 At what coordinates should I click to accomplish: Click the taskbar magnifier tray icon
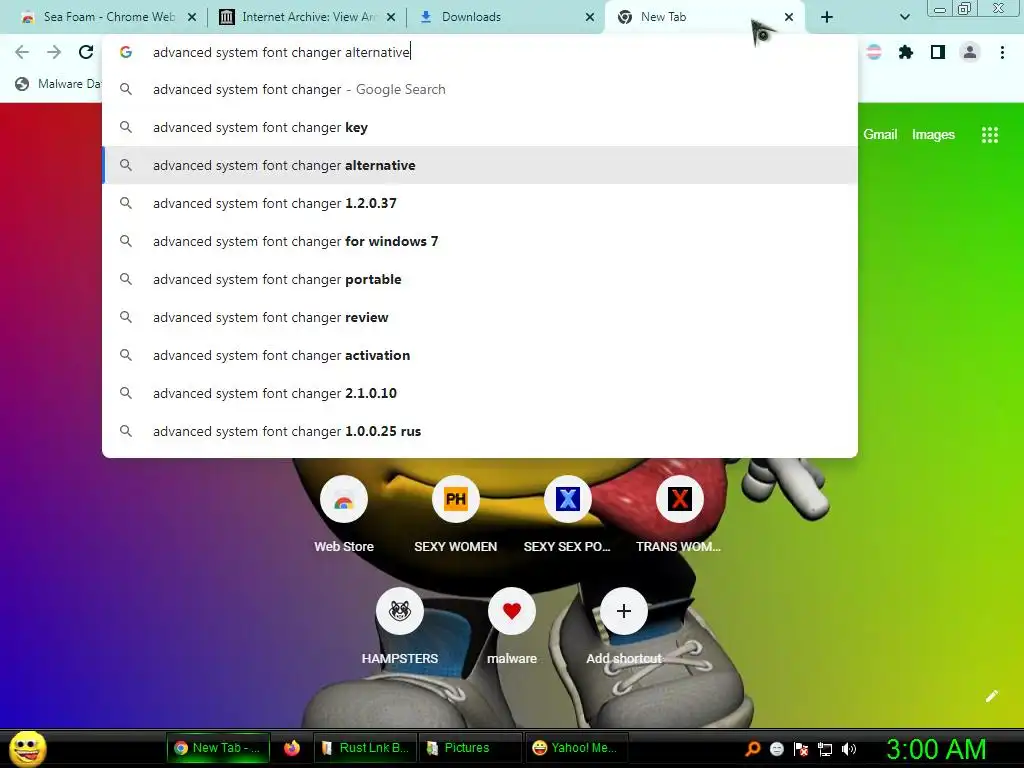(x=753, y=748)
